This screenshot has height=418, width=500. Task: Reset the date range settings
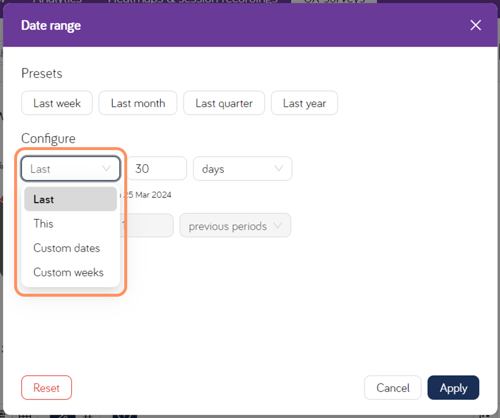click(46, 388)
